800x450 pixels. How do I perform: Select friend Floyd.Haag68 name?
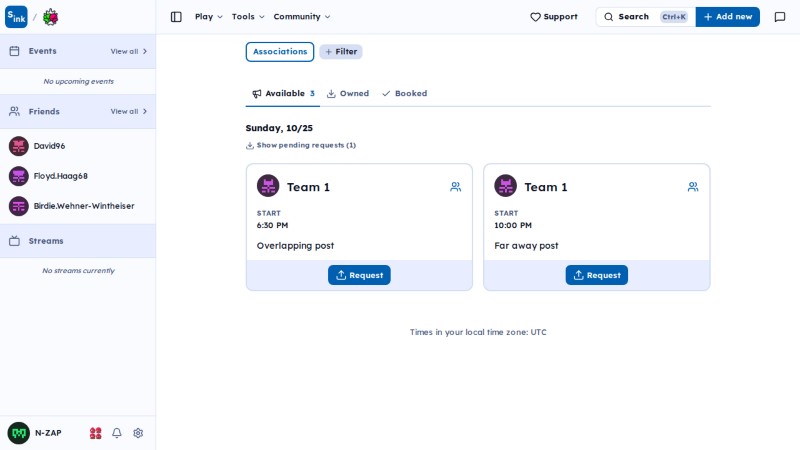pyautogui.click(x=61, y=176)
